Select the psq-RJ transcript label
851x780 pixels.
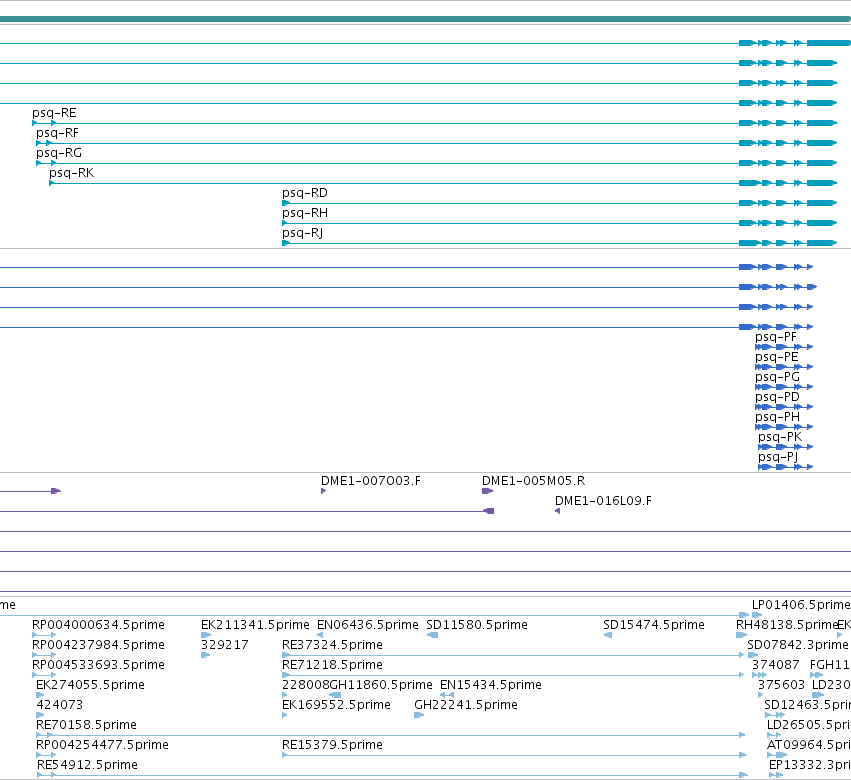coord(302,233)
